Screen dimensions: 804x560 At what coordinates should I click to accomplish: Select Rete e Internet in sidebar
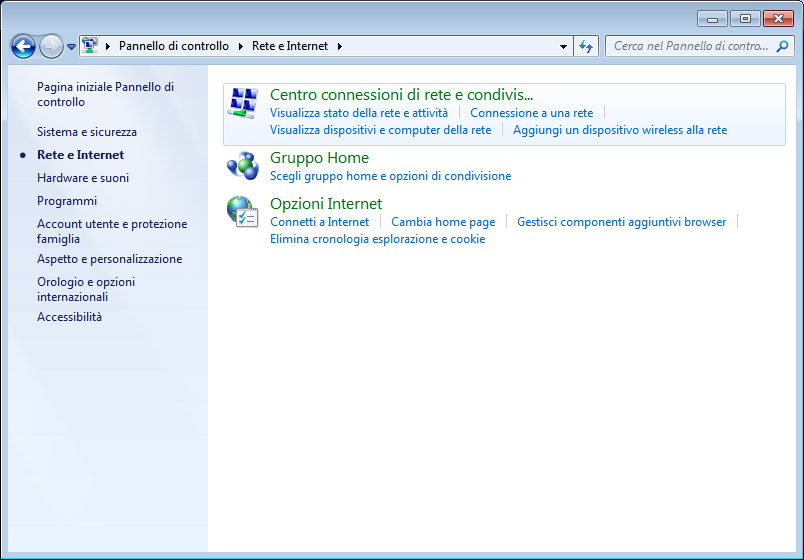coord(81,155)
